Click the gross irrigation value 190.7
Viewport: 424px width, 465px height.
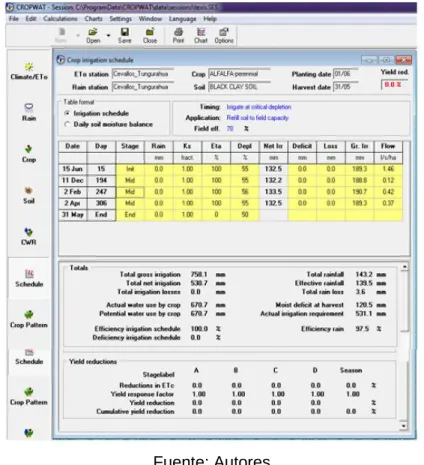[359, 192]
